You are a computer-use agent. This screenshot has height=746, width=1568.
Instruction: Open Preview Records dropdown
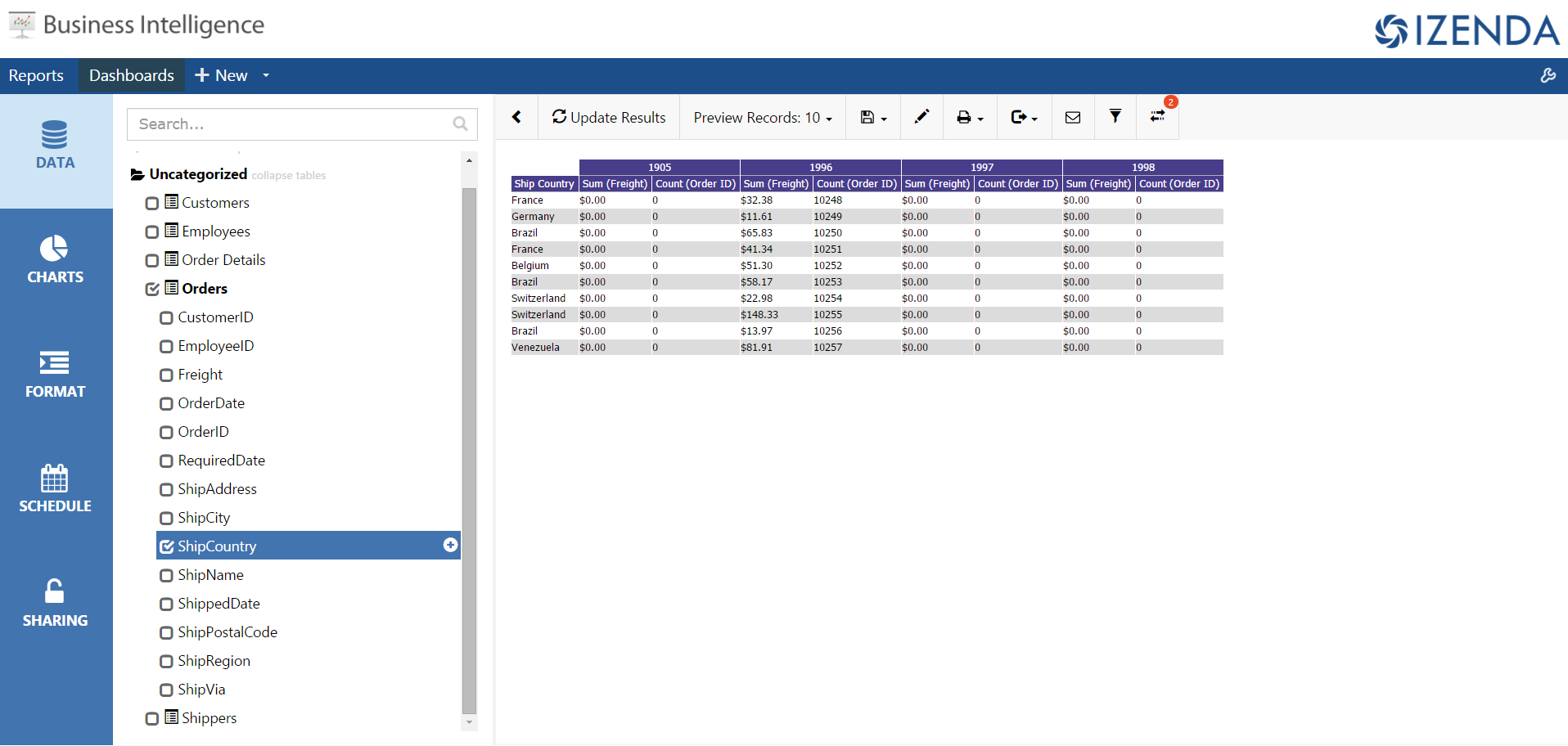[x=763, y=118]
